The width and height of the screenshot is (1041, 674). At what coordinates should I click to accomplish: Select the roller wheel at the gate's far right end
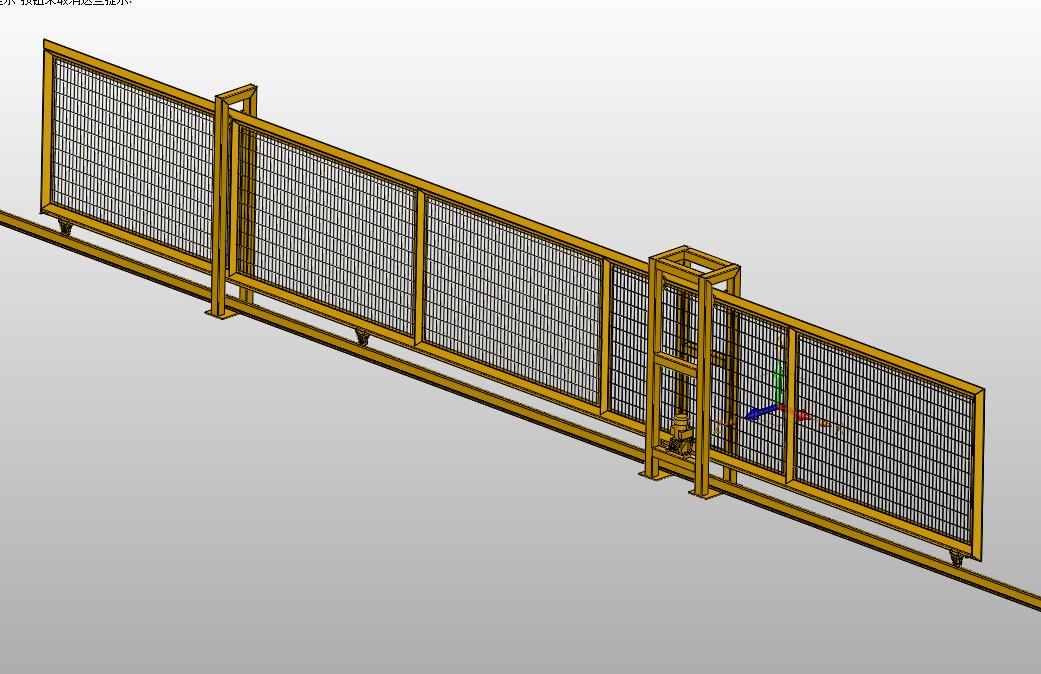956,558
